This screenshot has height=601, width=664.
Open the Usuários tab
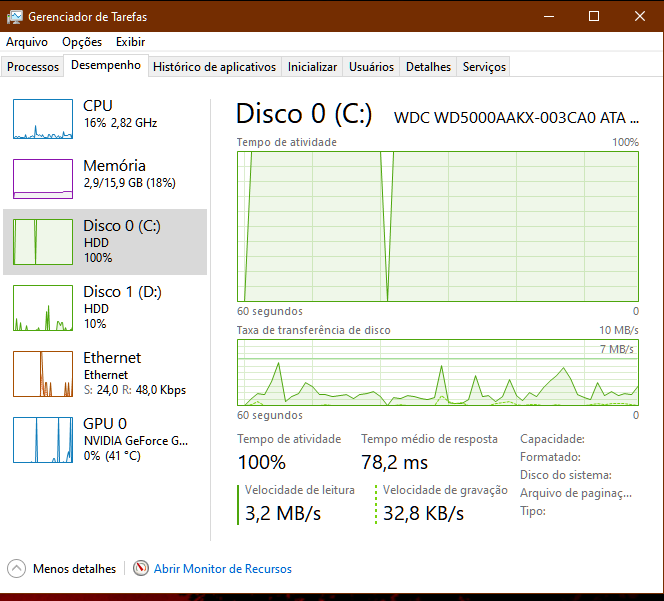[371, 66]
